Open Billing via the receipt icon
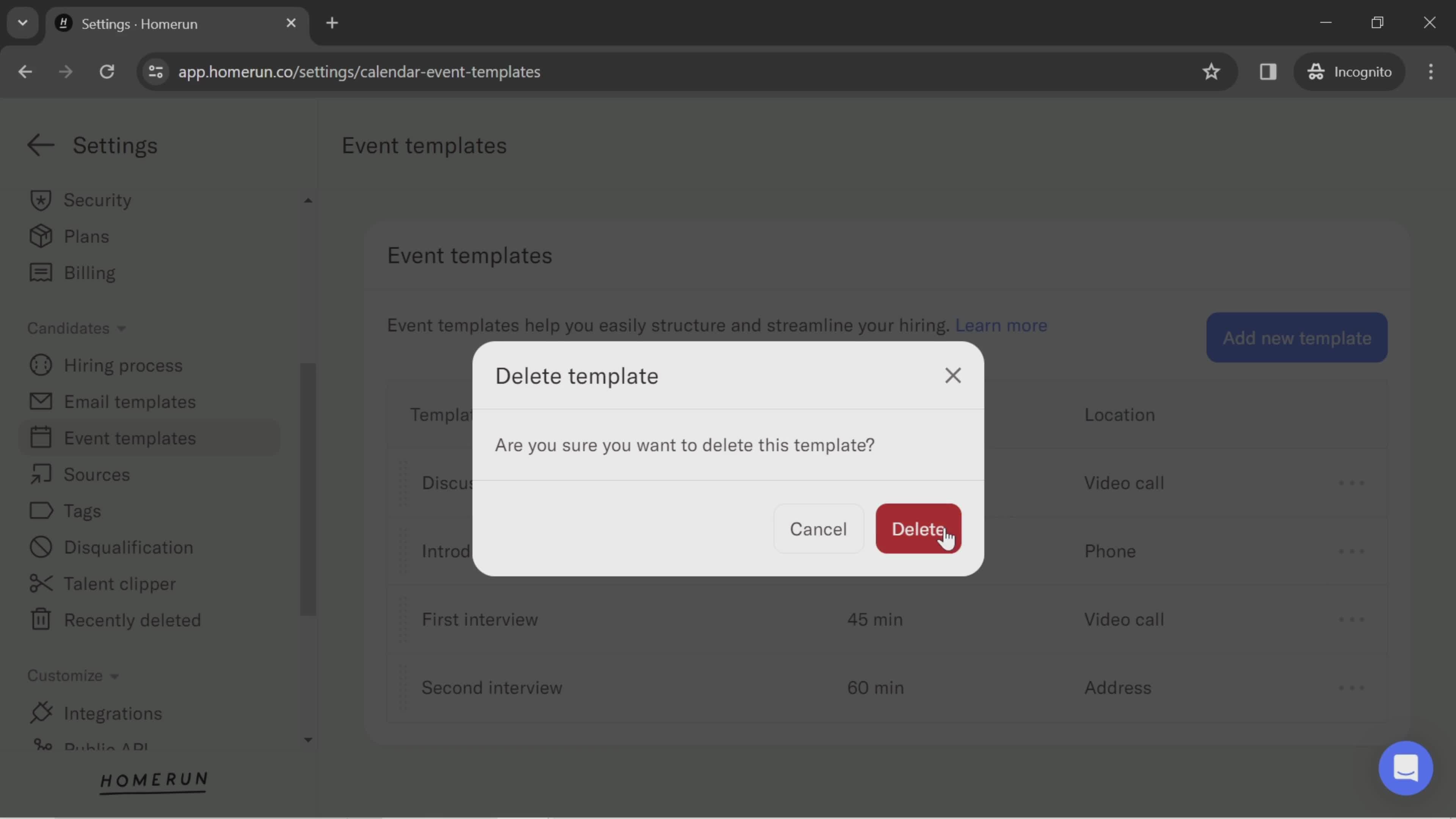Image resolution: width=1456 pixels, height=819 pixels. [x=41, y=273]
